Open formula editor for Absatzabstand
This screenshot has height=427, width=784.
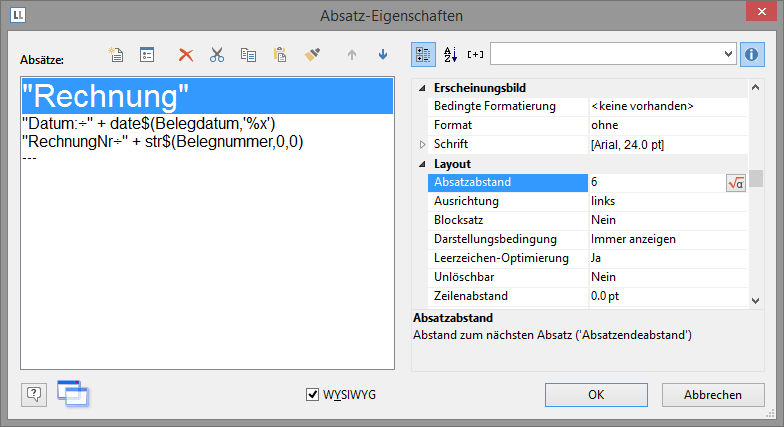(x=735, y=183)
